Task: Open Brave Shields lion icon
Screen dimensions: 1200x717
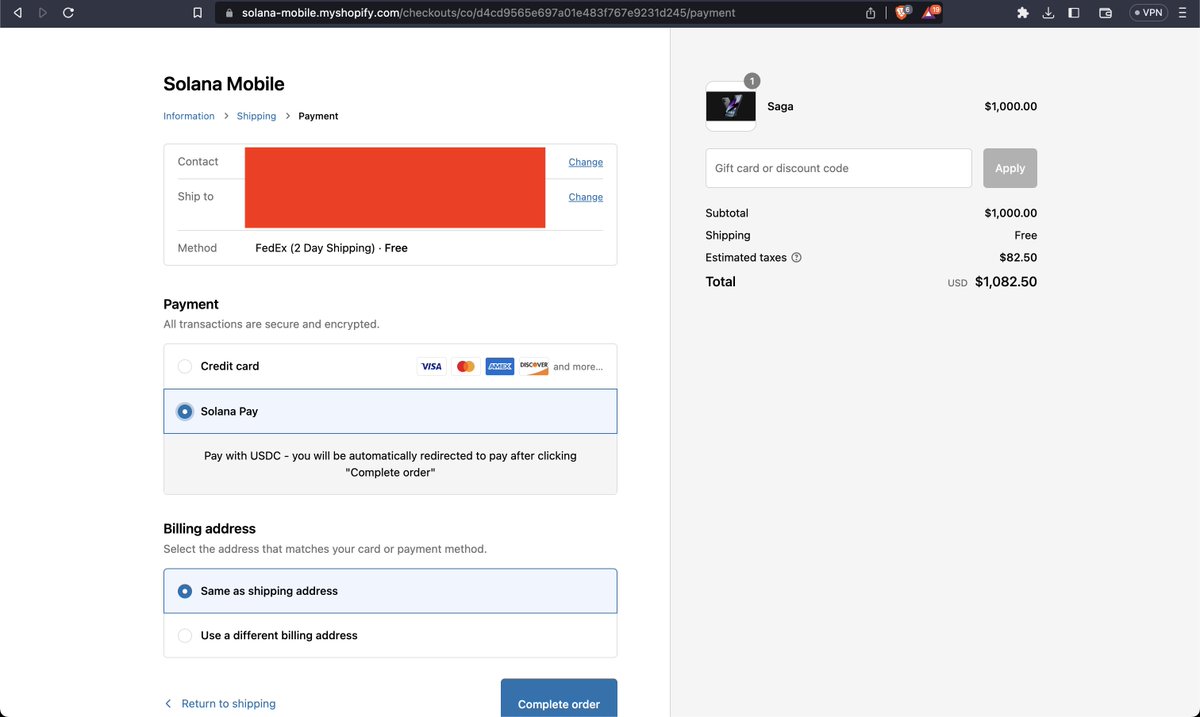Action: point(901,12)
